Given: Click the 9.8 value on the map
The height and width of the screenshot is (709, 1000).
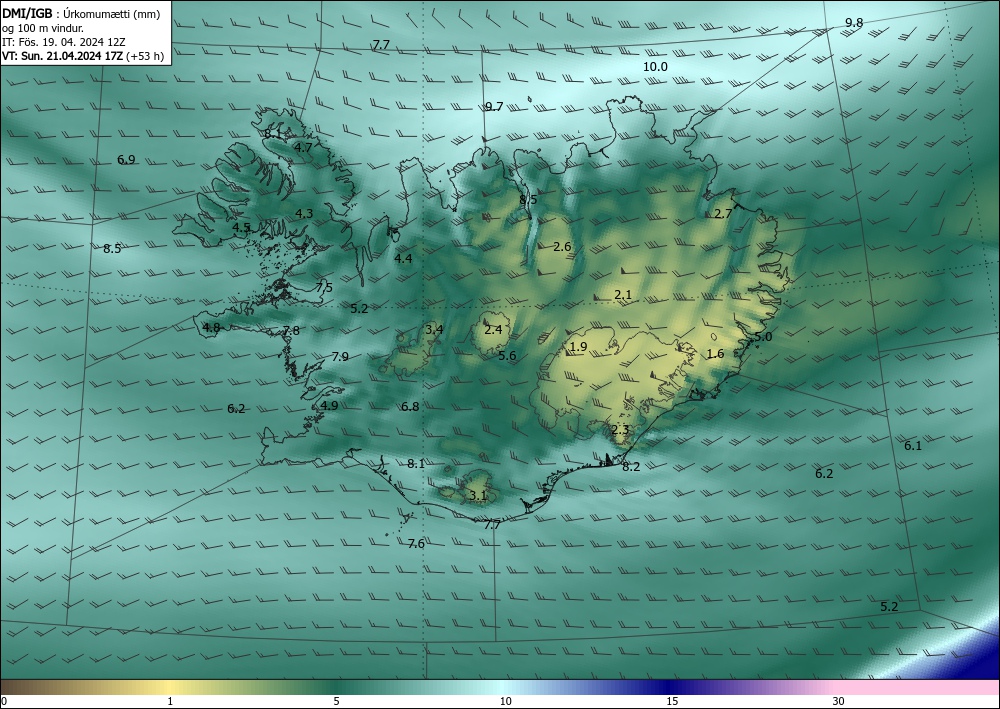Looking at the screenshot, I should point(854,23).
